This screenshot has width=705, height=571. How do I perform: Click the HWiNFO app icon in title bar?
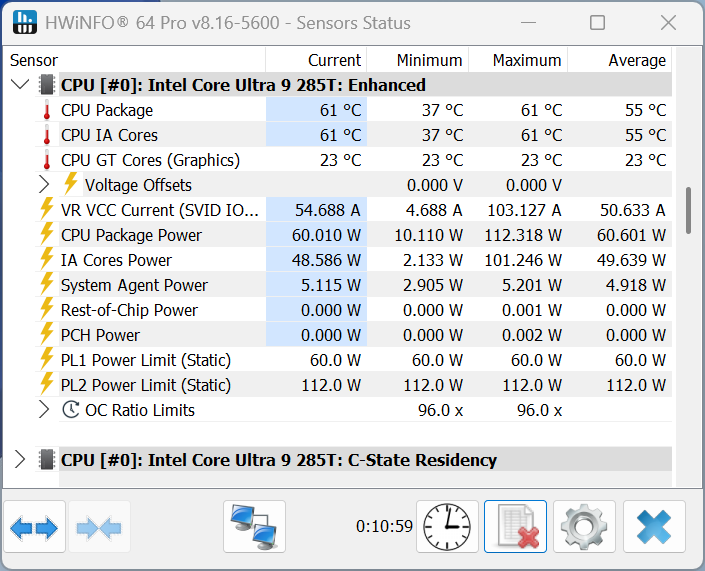coord(25,22)
